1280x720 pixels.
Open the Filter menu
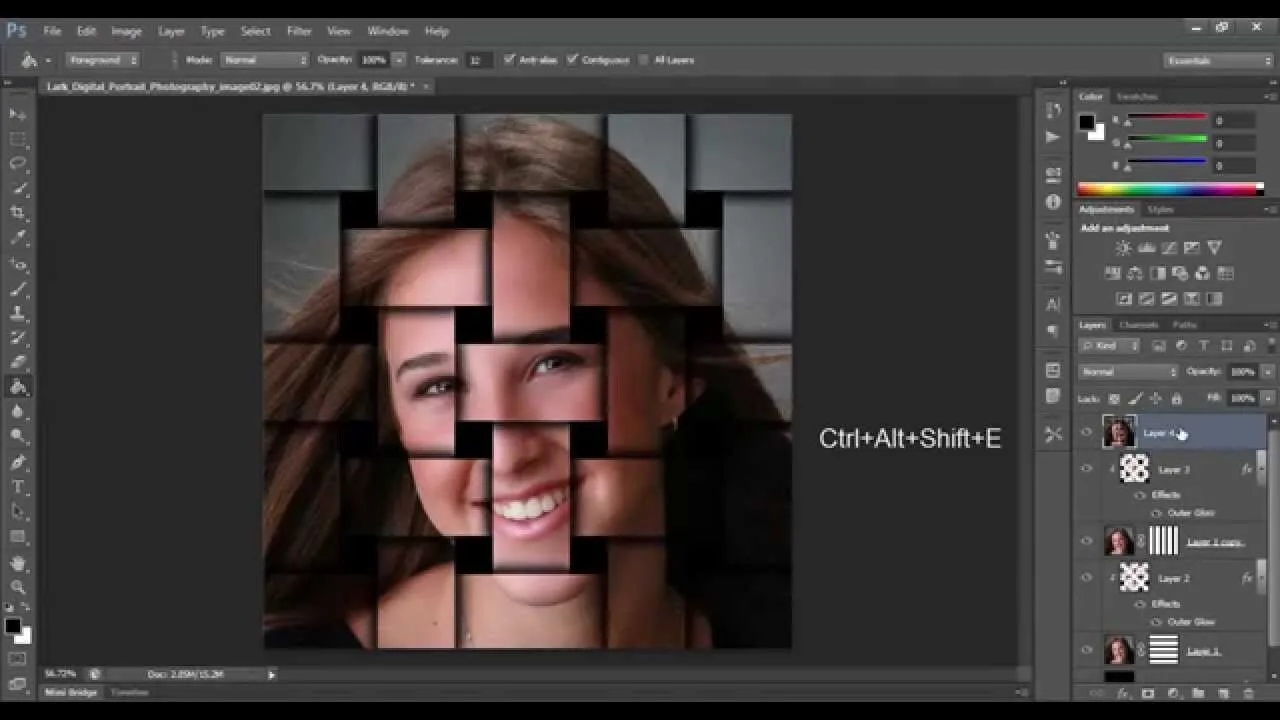(299, 31)
